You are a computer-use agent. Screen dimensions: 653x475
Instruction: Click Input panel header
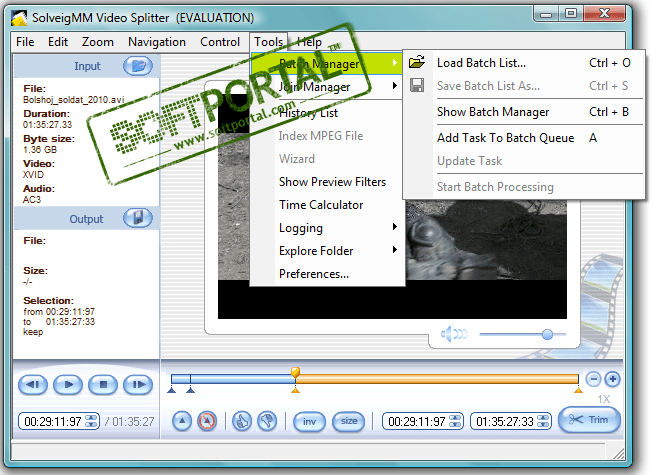click(x=87, y=66)
